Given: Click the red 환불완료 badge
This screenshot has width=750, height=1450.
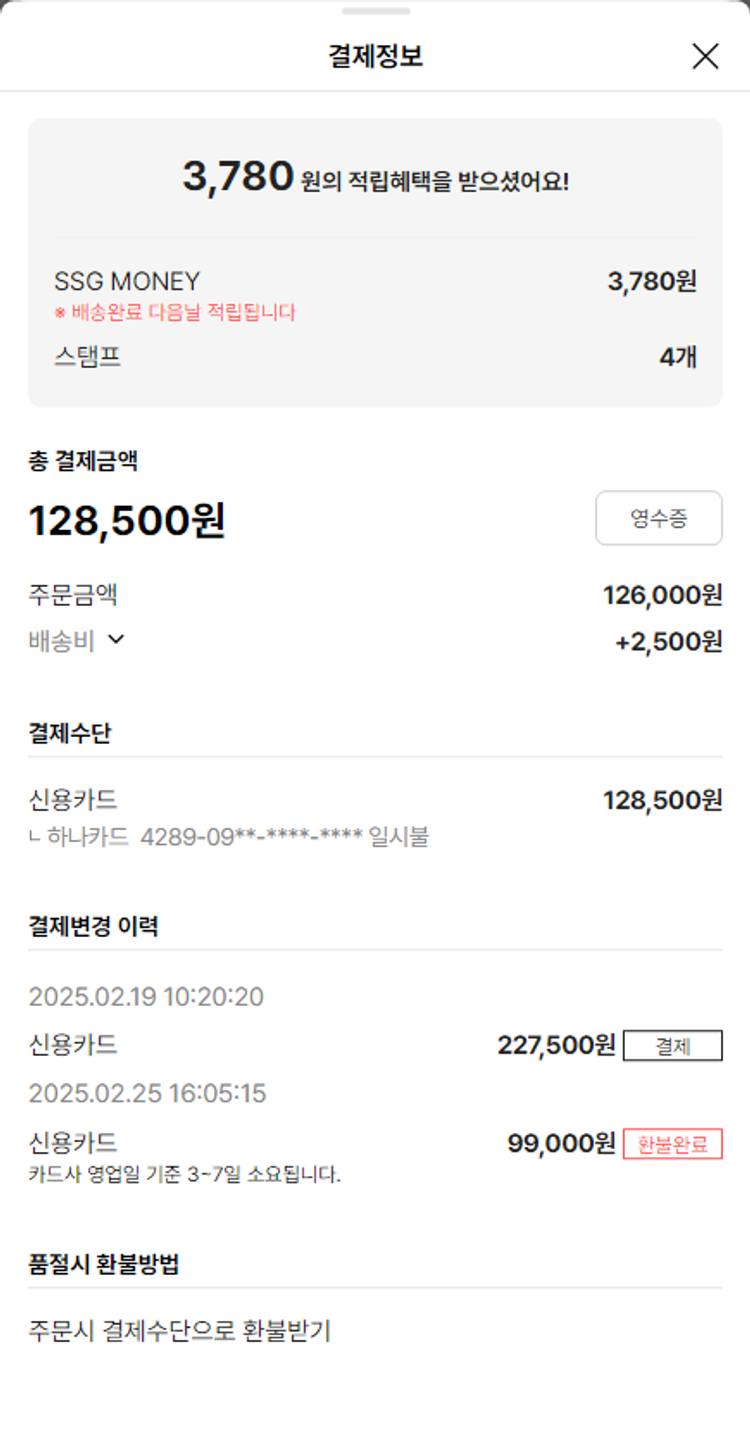Looking at the screenshot, I should click(672, 1143).
